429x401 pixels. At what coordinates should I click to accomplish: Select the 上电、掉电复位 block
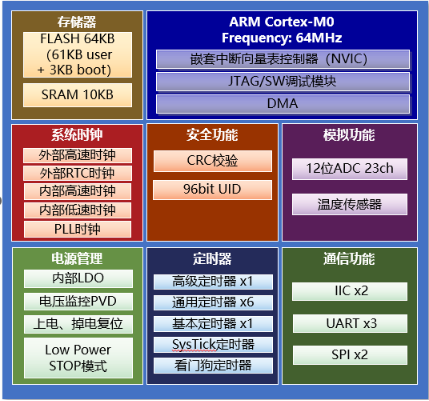[x=78, y=324]
